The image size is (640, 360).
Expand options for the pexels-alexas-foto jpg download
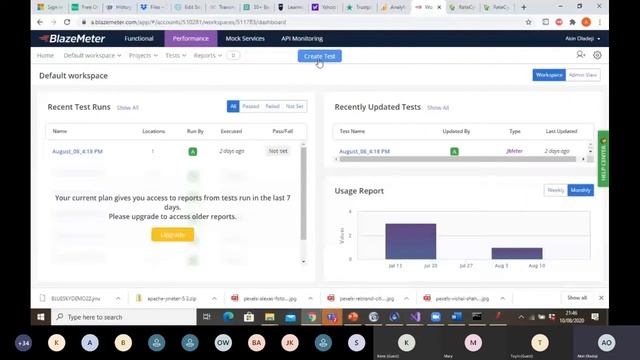click(310, 298)
